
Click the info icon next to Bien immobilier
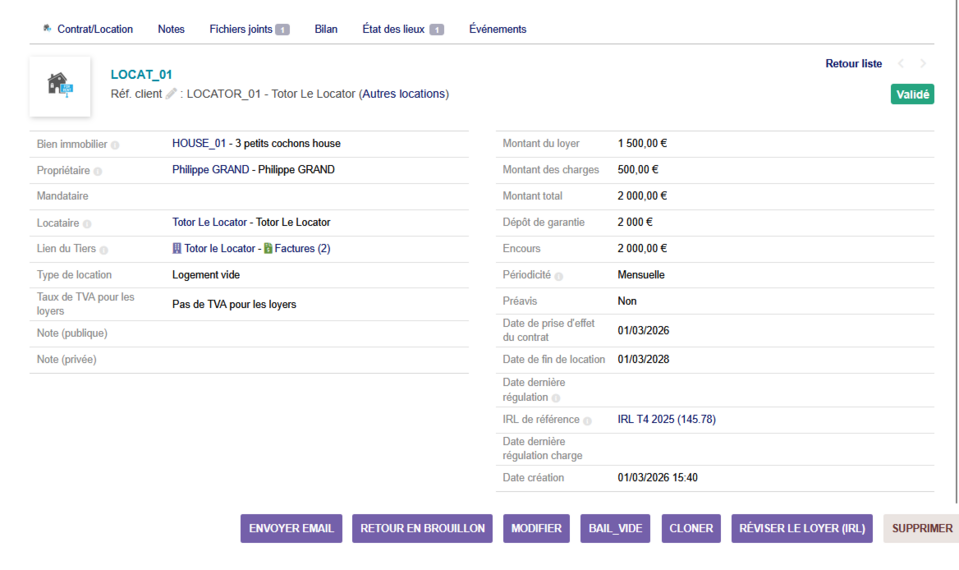pos(115,145)
